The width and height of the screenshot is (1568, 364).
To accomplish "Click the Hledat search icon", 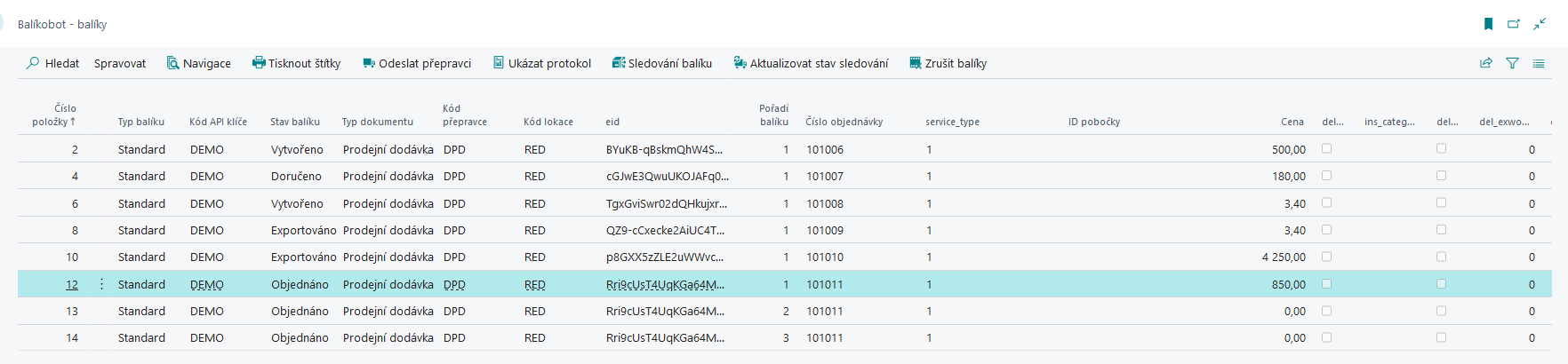I will click(33, 63).
